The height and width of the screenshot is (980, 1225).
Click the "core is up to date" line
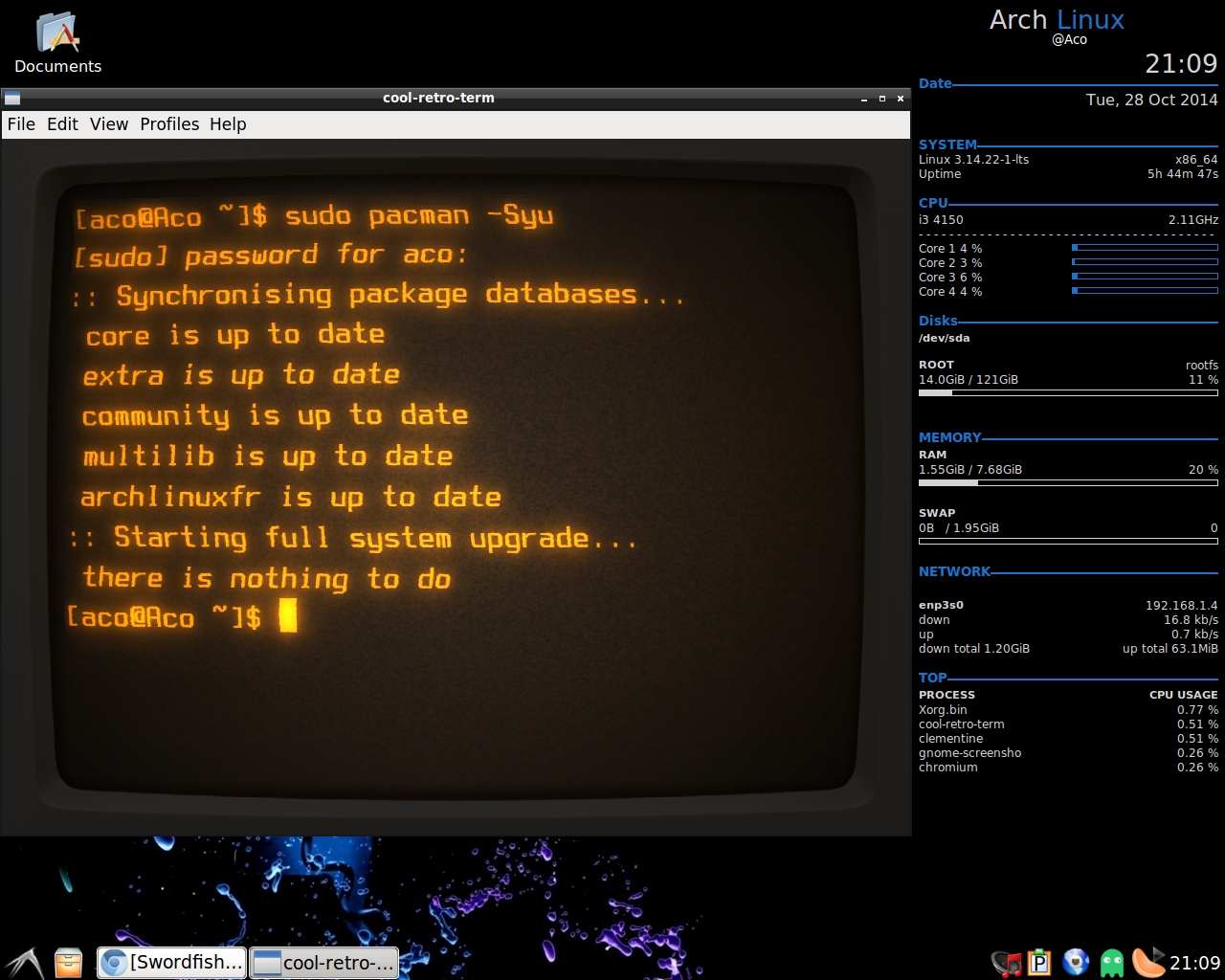pos(235,335)
